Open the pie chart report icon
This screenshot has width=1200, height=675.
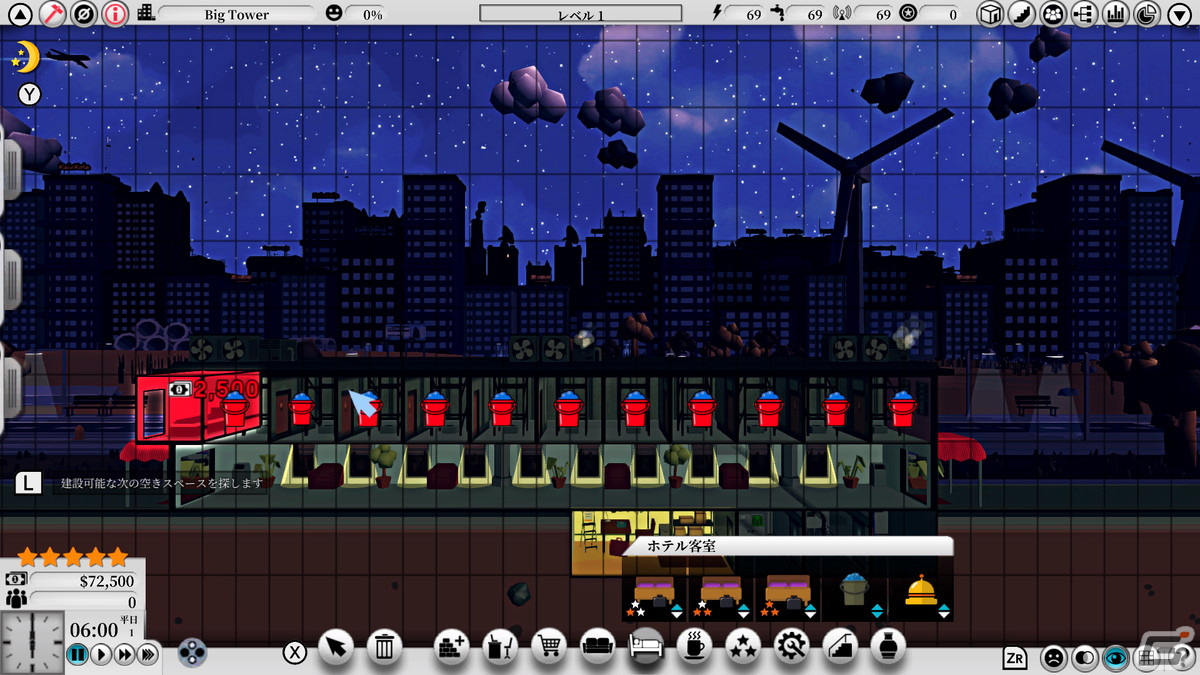point(1146,14)
